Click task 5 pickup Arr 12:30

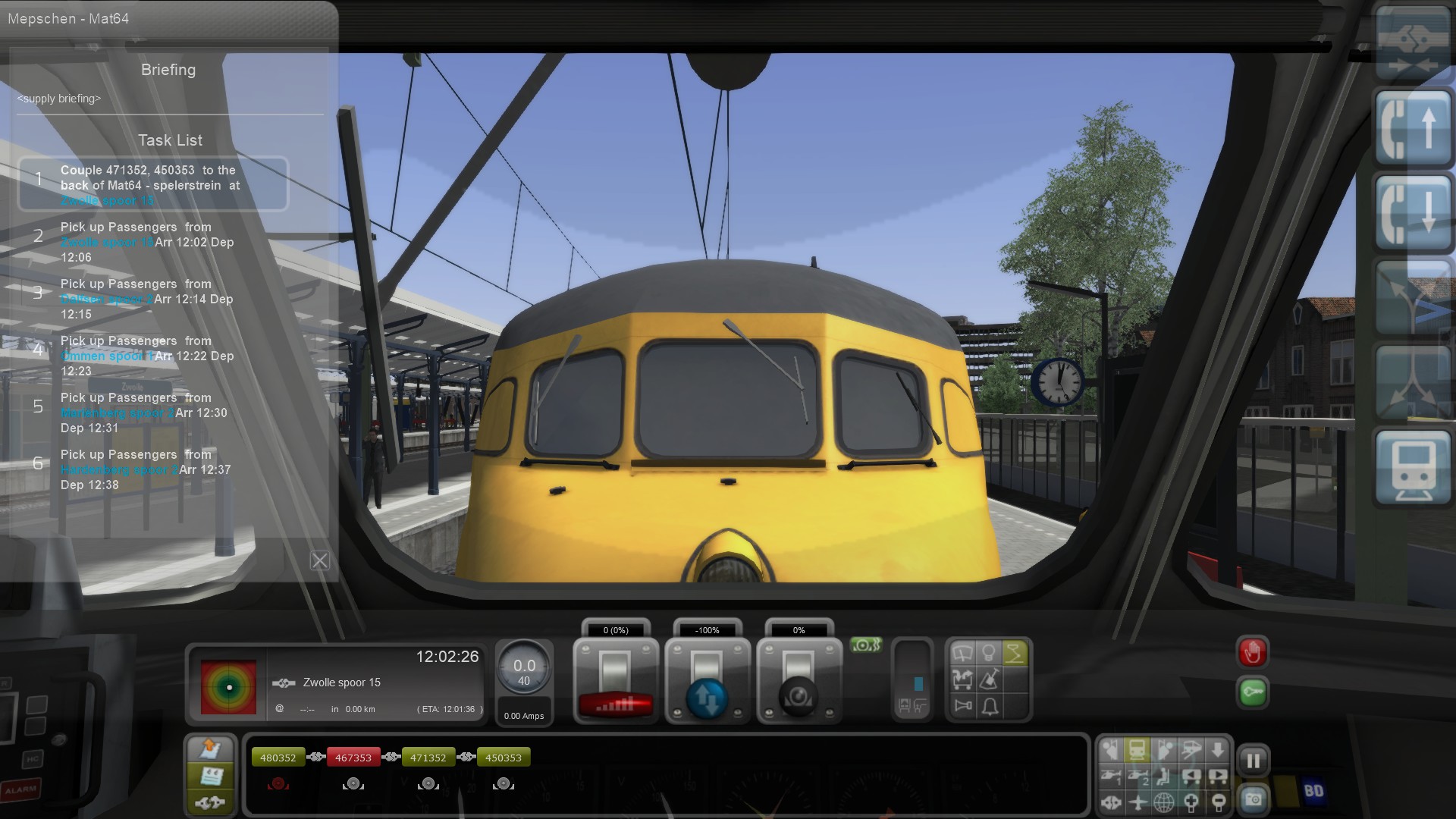[153, 413]
